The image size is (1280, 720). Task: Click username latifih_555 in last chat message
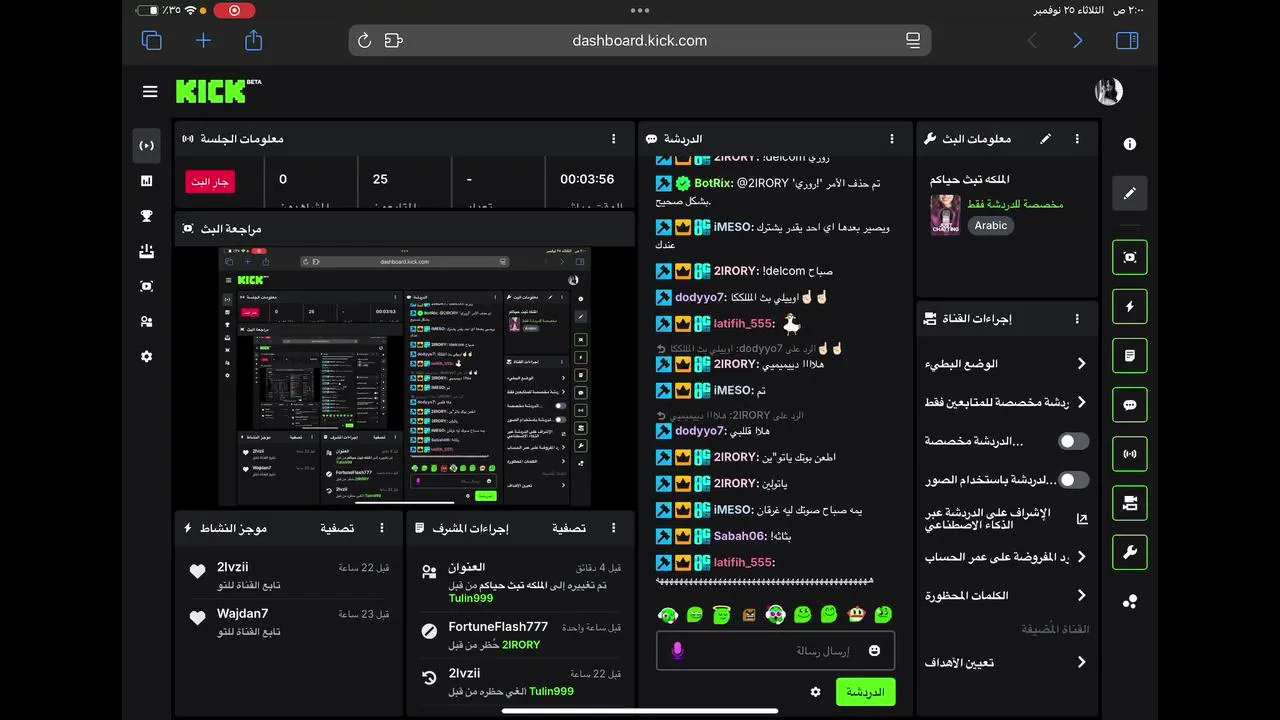(743, 562)
